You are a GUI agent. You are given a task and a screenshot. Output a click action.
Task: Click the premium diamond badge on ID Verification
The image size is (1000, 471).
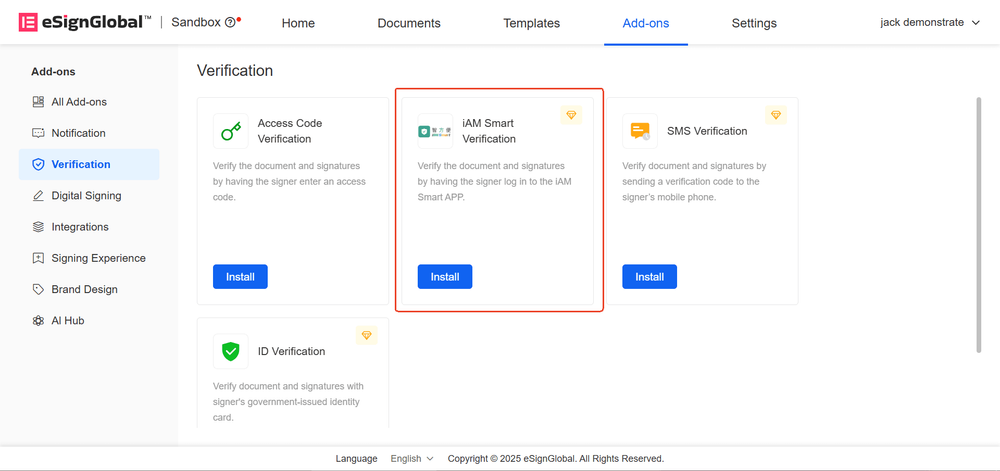coord(367,335)
